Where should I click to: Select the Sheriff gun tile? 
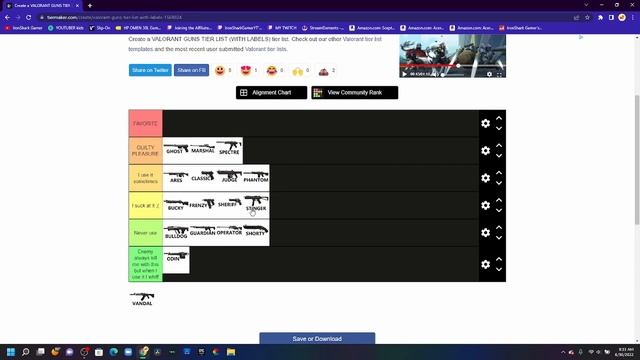click(x=229, y=205)
